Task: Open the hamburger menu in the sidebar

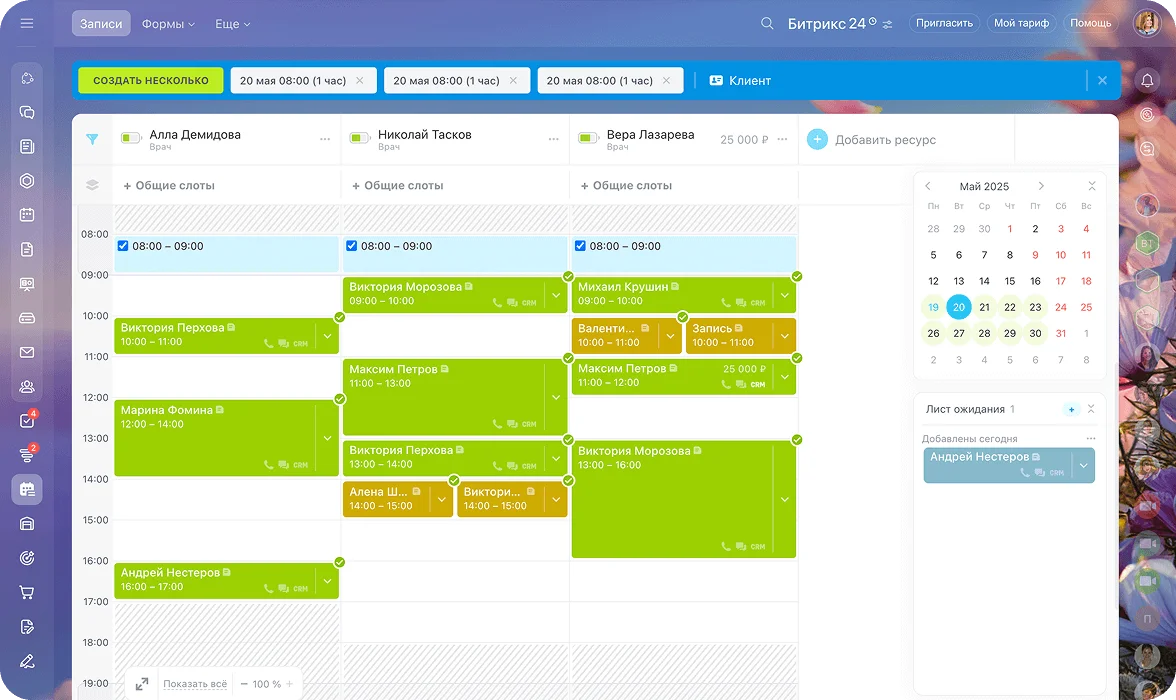Action: [x=27, y=23]
